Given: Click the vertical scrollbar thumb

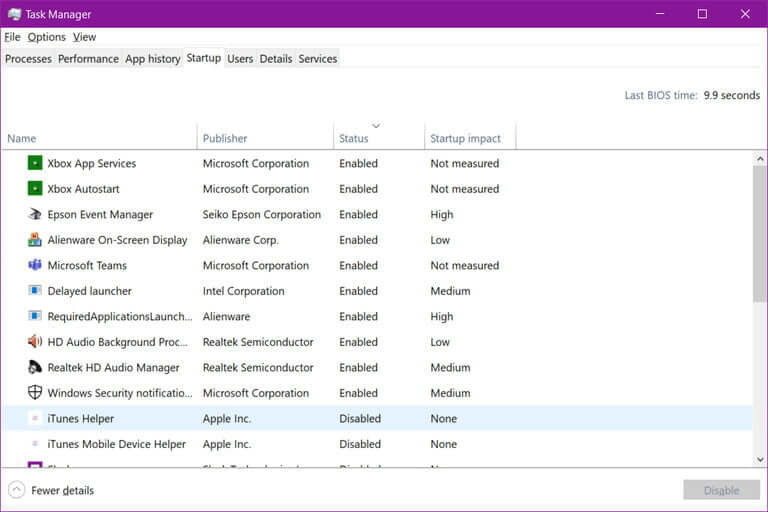Looking at the screenshot, I should (760, 234).
